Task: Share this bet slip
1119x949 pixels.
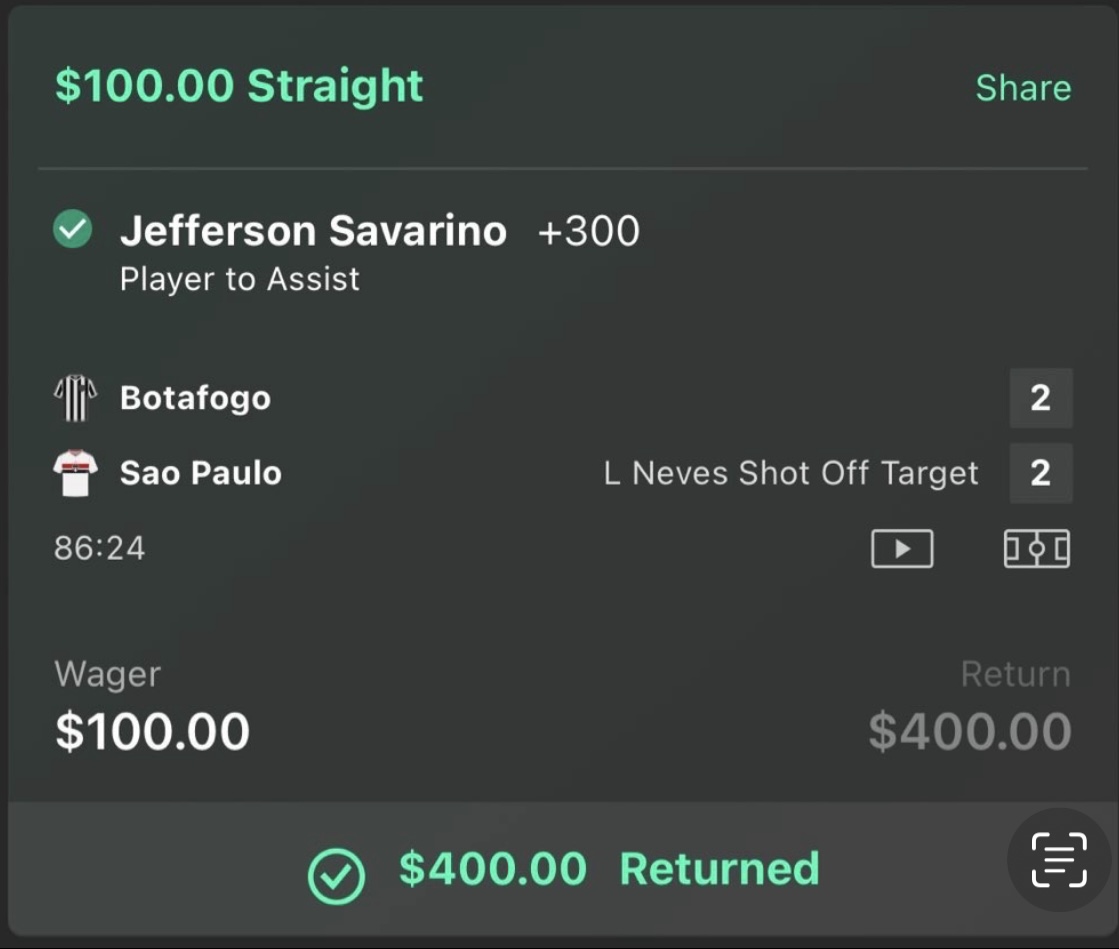Action: coord(1022,88)
